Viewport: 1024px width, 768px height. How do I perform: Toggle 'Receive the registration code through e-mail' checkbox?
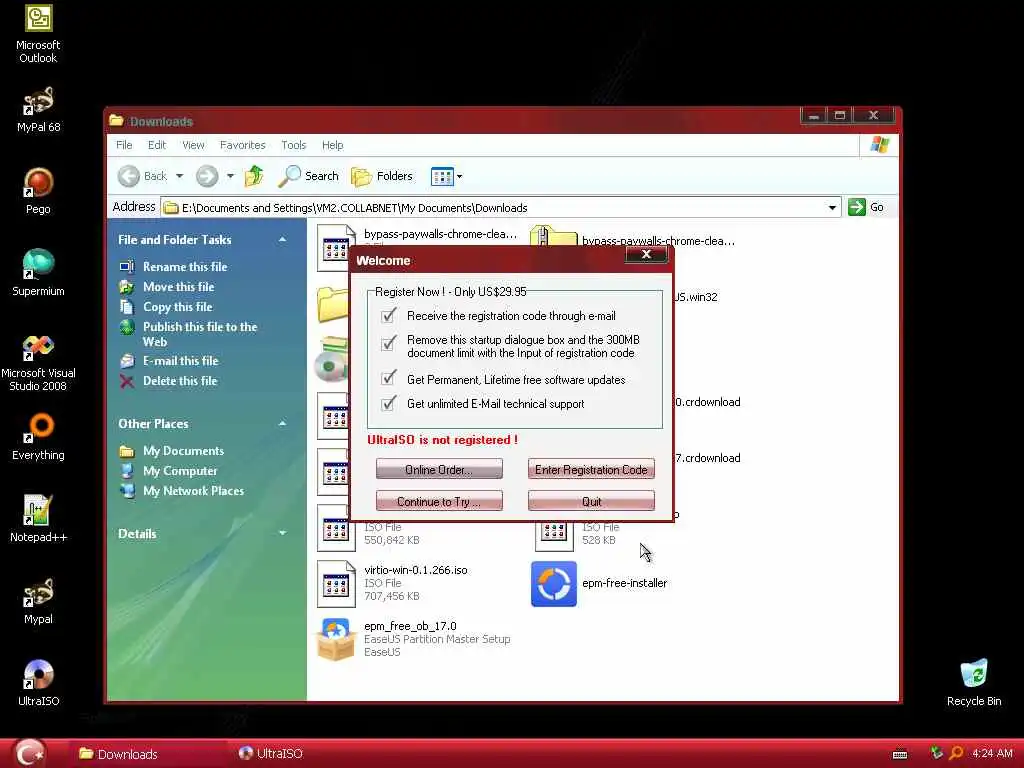click(x=388, y=316)
